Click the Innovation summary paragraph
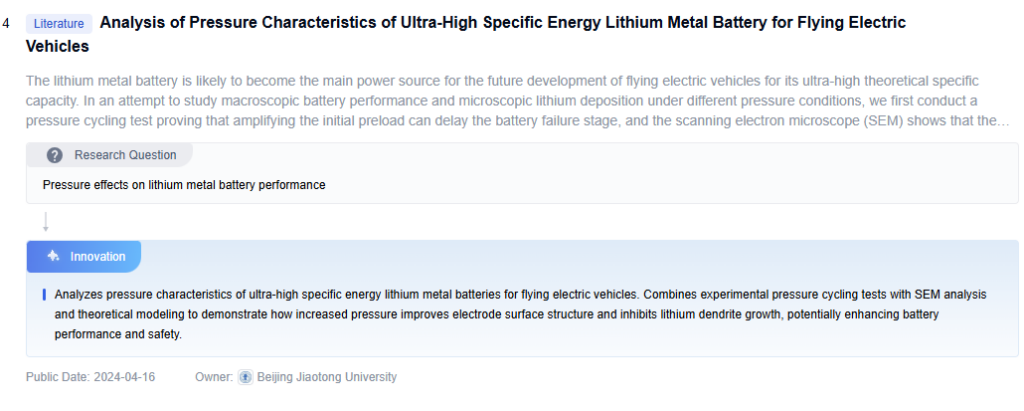The image size is (1024, 411). (500, 314)
